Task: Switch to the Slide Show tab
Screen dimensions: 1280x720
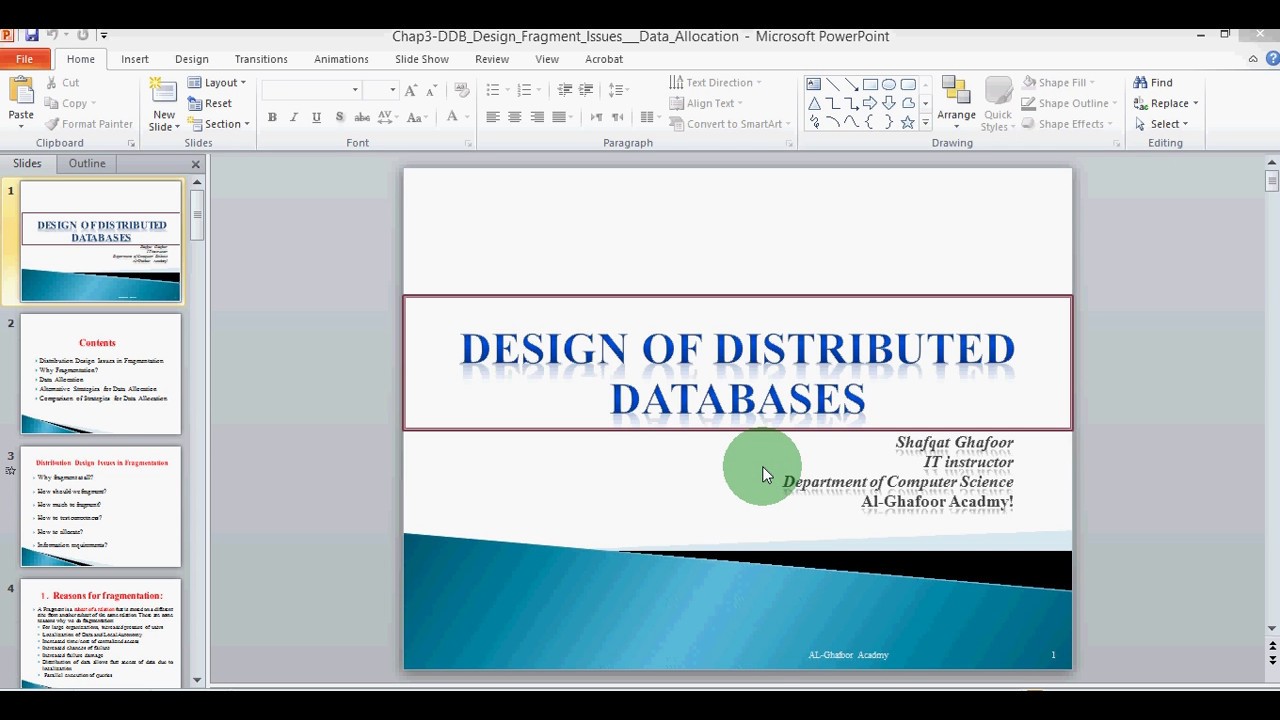Action: coord(422,59)
